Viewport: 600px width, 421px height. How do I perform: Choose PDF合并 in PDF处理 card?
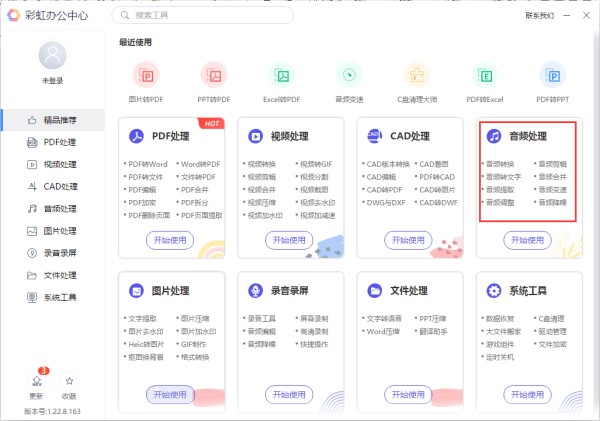(195, 190)
